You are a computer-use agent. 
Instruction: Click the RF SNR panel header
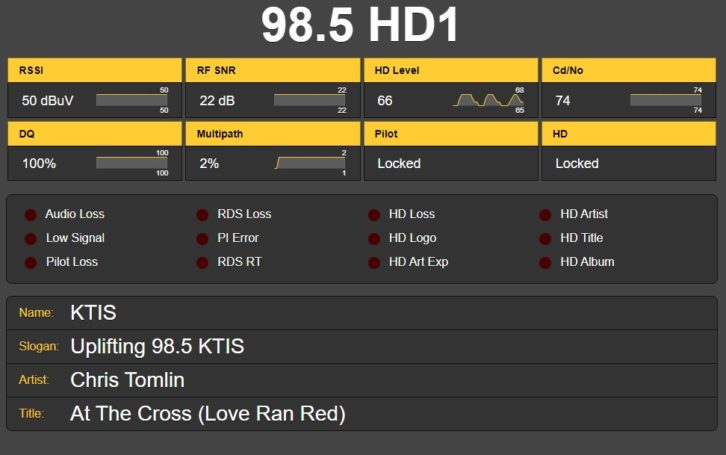coord(273,70)
